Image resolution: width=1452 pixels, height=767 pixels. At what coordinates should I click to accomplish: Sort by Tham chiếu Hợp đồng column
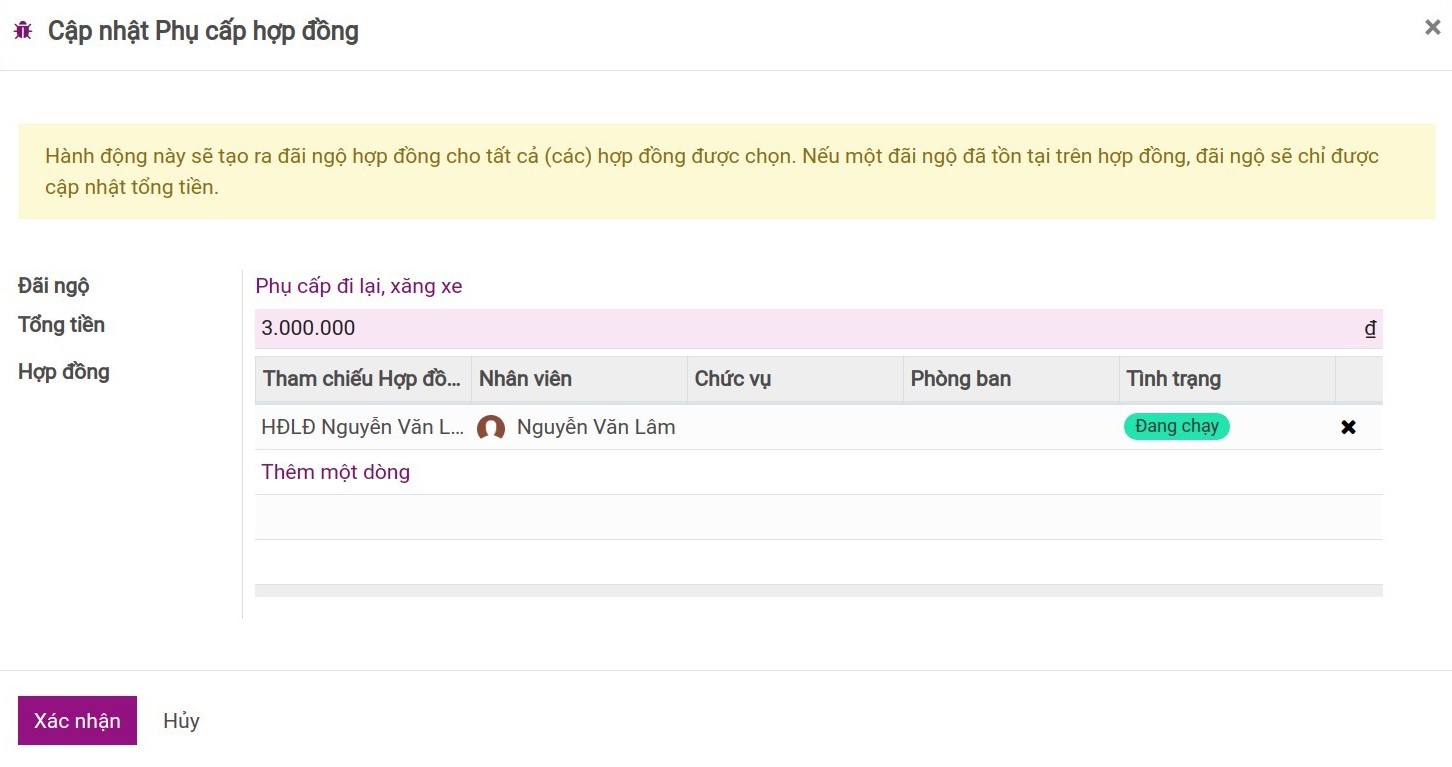click(362, 379)
